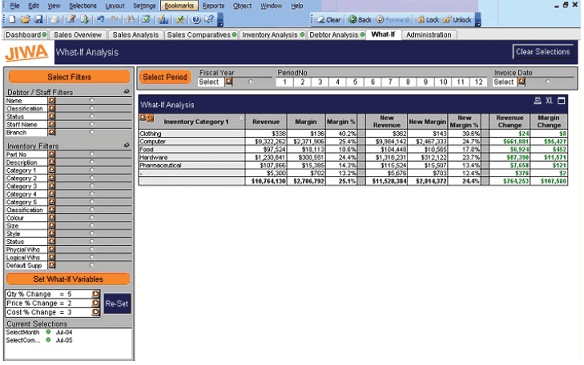The height and width of the screenshot is (365, 584).
Task: Switch to the Administration tab
Action: 429,35
